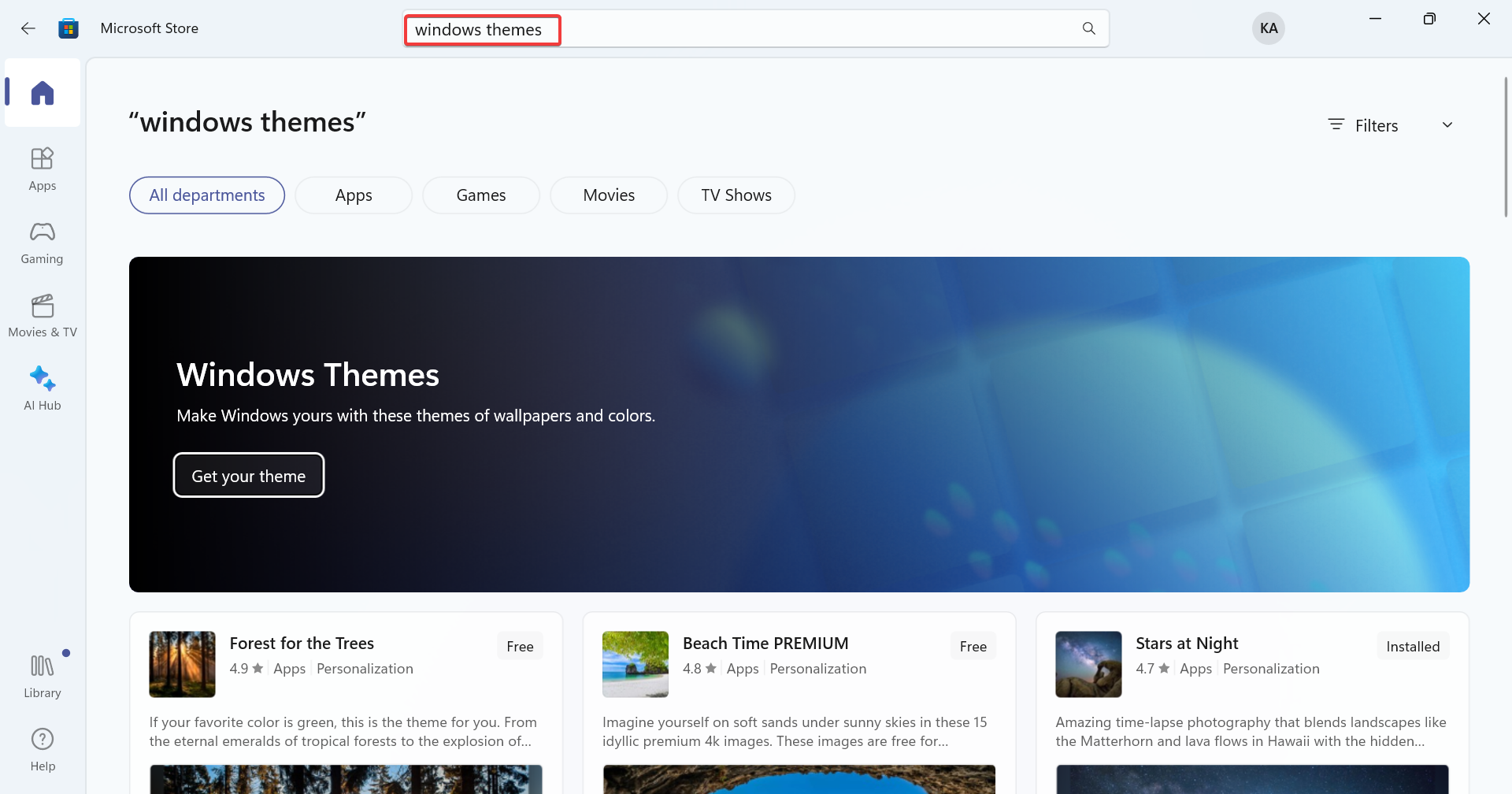Click the Forest for the Trees description text

[343, 732]
